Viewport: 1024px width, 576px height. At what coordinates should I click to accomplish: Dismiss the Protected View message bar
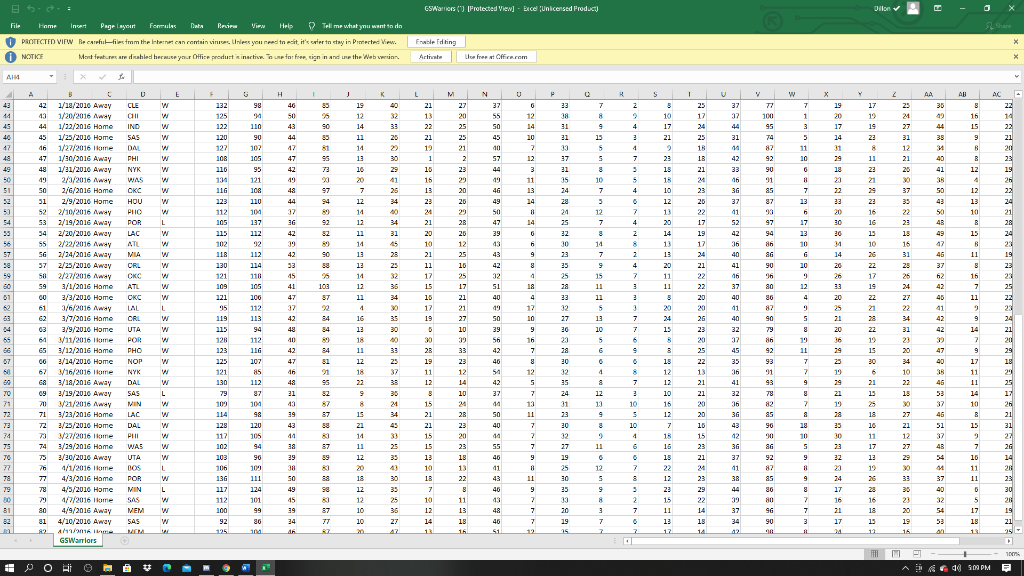click(1016, 42)
